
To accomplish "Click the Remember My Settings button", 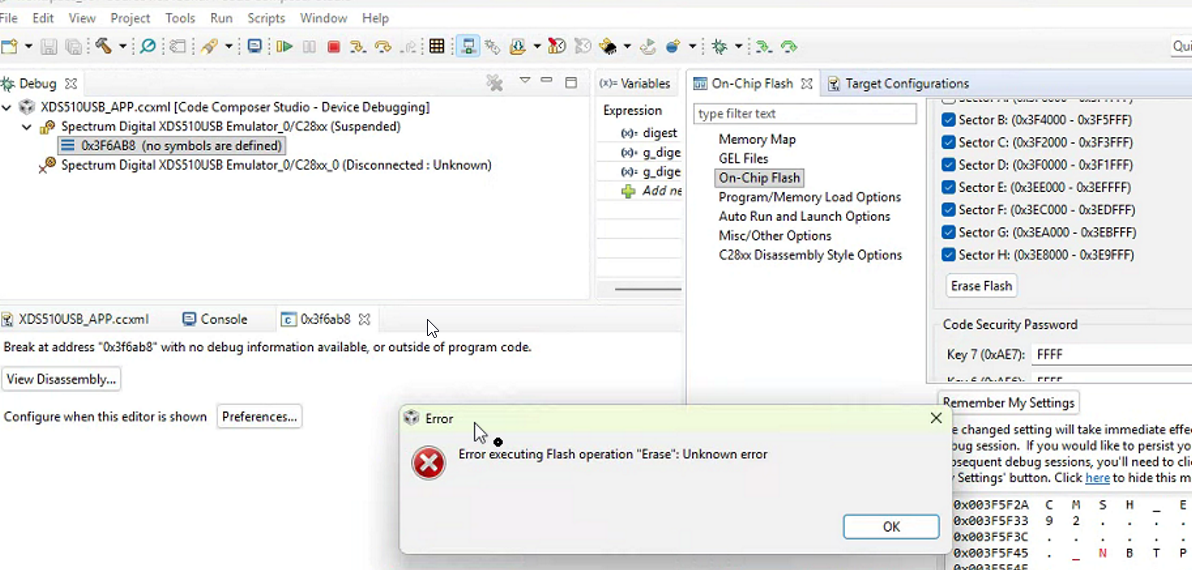I will [1008, 403].
